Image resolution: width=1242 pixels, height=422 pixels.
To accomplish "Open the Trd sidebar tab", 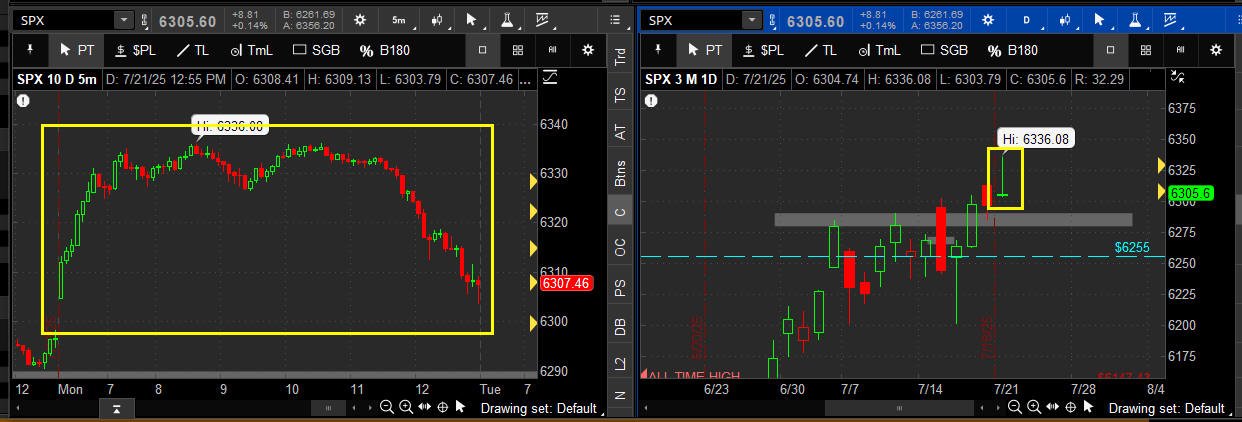I will pos(620,58).
